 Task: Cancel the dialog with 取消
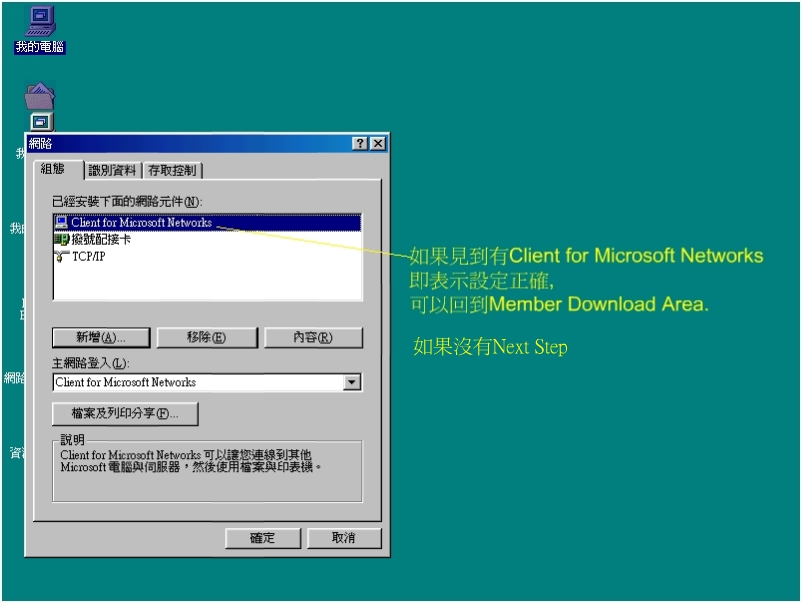344,538
